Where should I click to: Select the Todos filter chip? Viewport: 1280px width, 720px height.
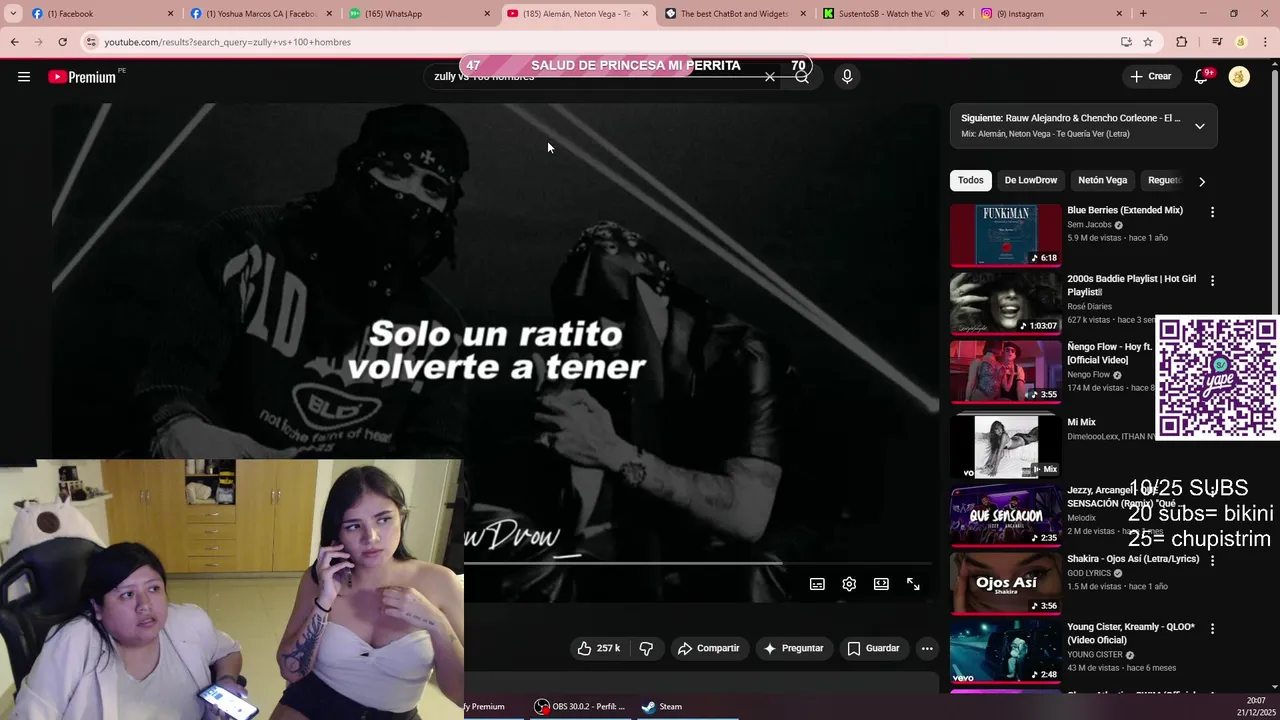[x=970, y=180]
